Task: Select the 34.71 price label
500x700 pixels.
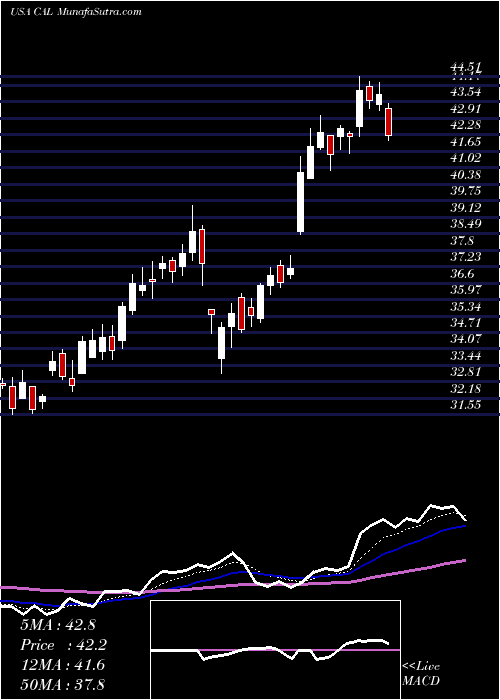Action: (x=467, y=323)
